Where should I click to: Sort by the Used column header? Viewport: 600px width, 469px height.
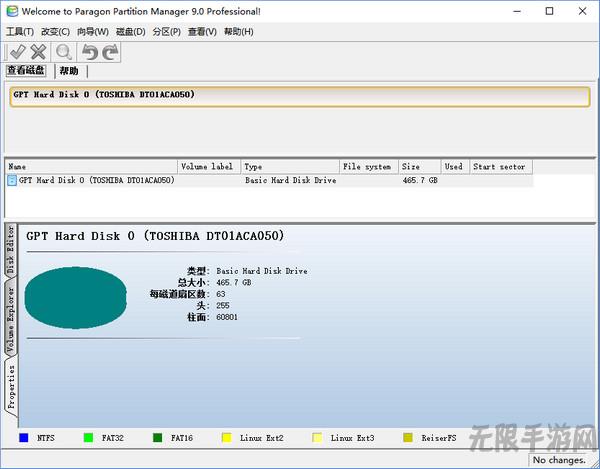(x=455, y=167)
